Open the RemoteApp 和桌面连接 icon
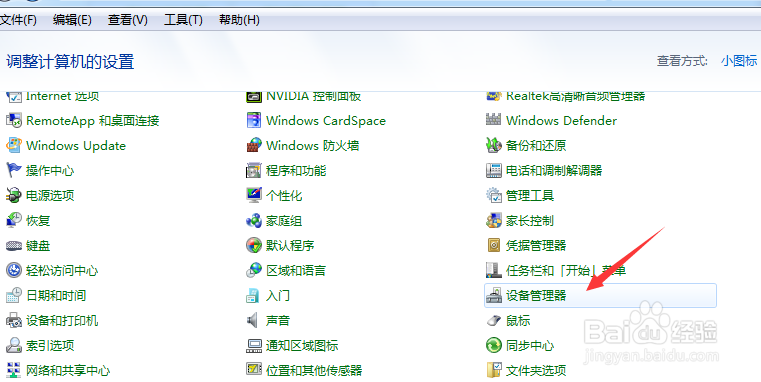The image size is (761, 382). coord(14,120)
